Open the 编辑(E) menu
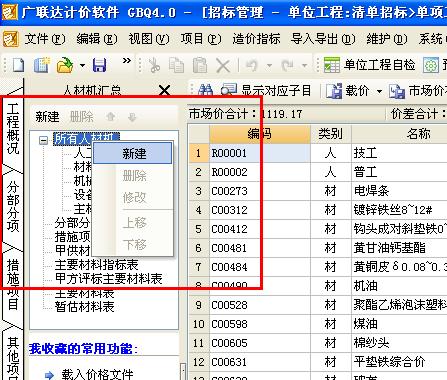Image resolution: width=447 pixels, height=380 pixels. (x=97, y=39)
